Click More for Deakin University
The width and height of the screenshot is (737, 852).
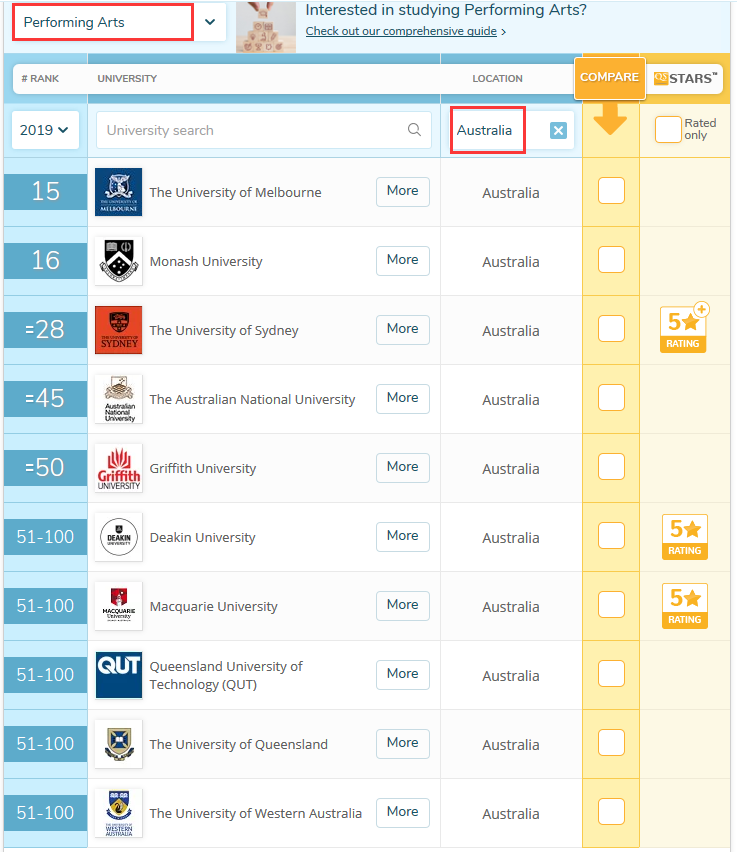403,536
